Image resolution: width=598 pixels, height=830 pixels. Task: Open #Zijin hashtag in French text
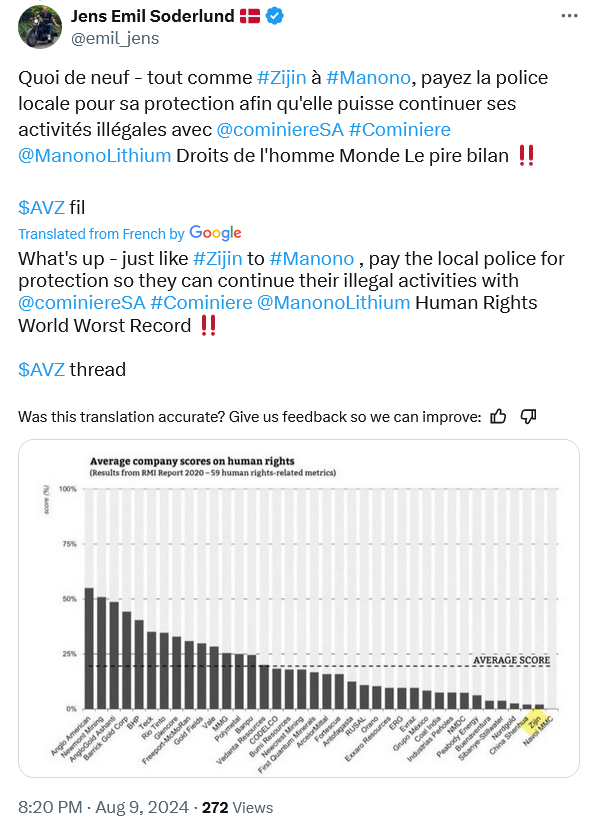(x=282, y=78)
